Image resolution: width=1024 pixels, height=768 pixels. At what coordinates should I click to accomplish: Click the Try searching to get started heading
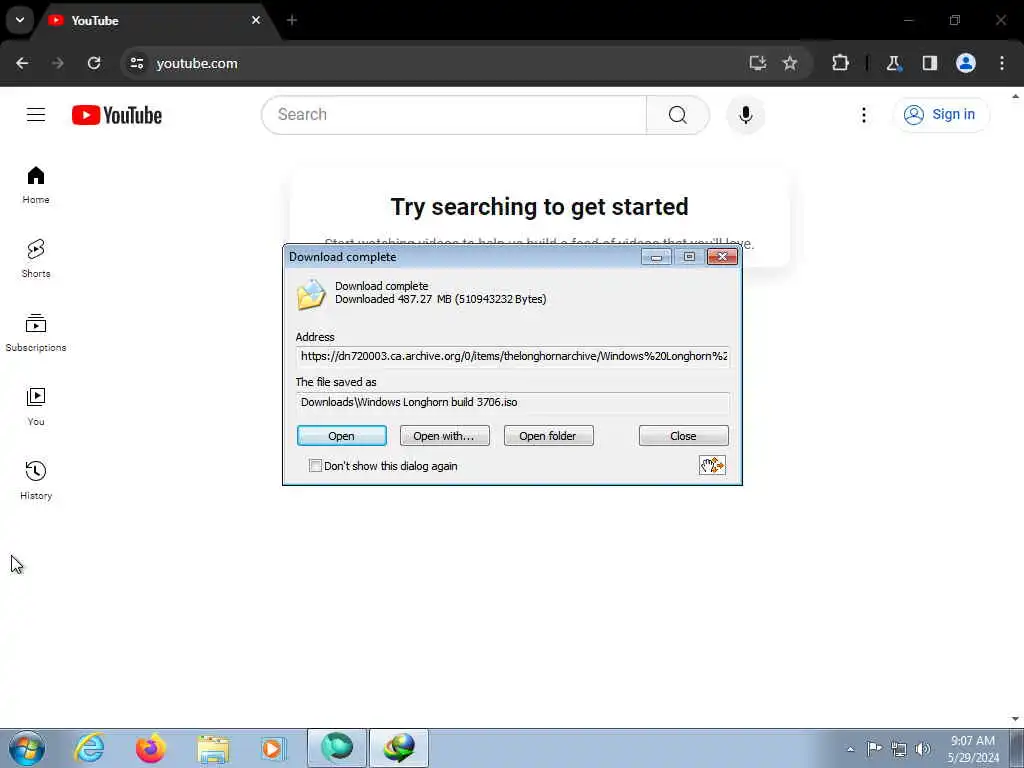click(539, 207)
